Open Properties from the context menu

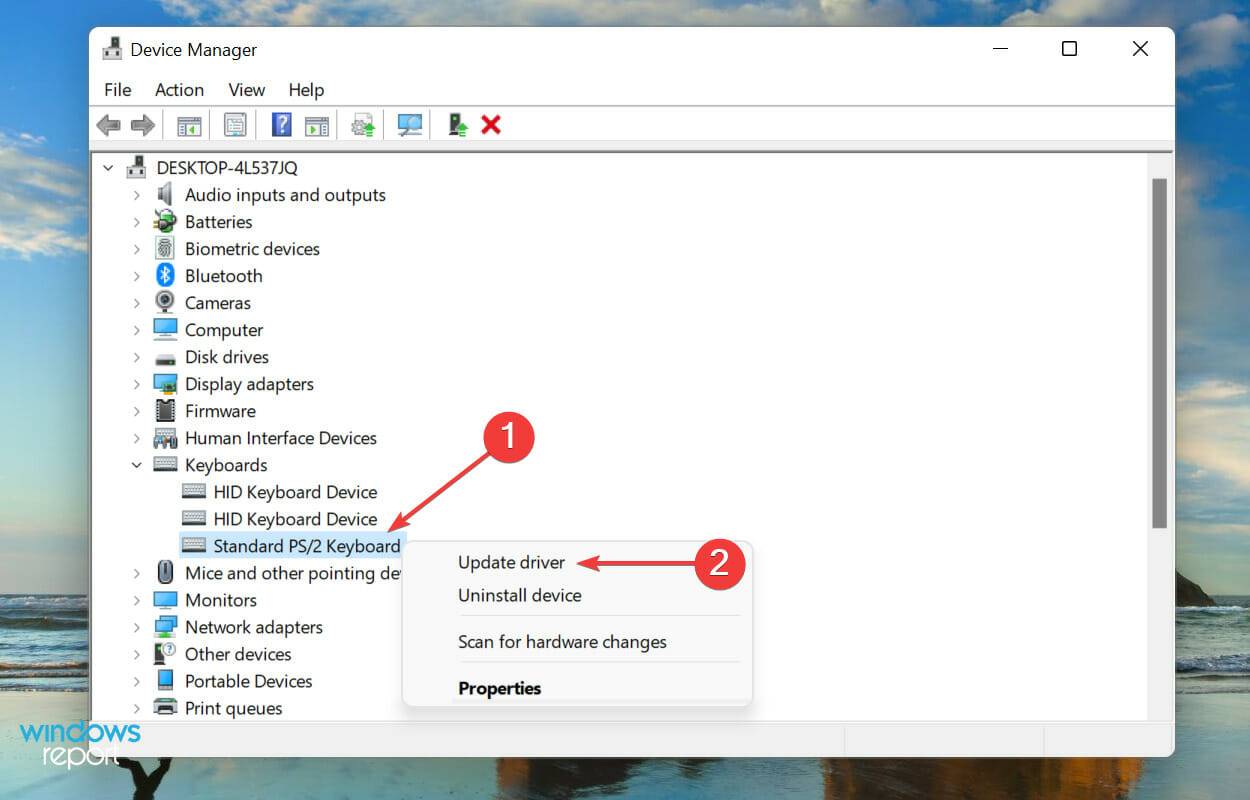click(x=499, y=688)
